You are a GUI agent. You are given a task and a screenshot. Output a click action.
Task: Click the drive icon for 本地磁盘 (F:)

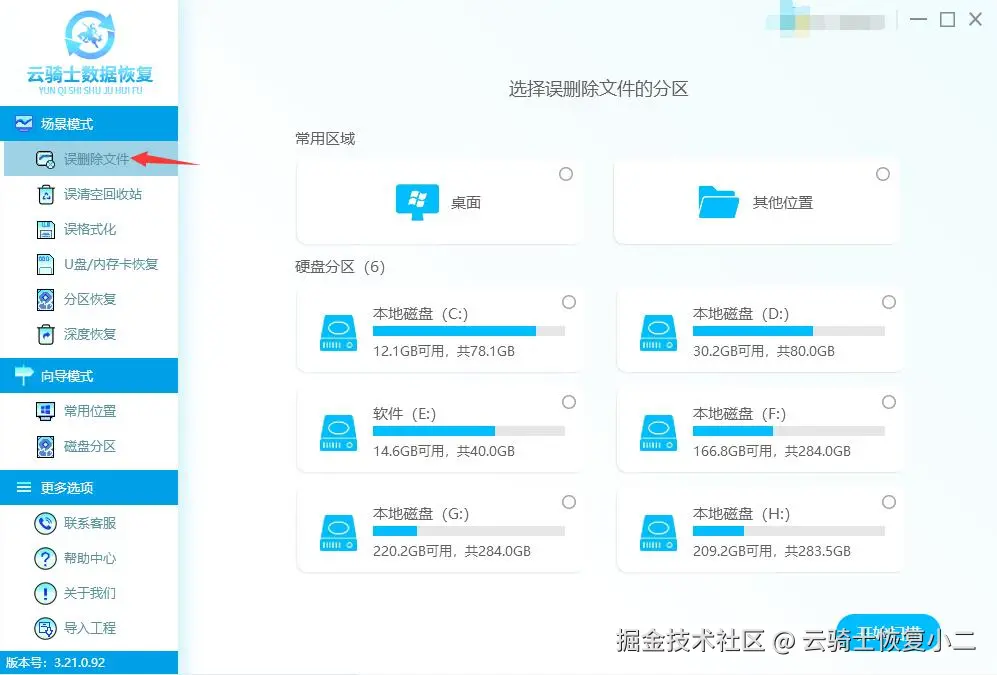click(x=658, y=433)
